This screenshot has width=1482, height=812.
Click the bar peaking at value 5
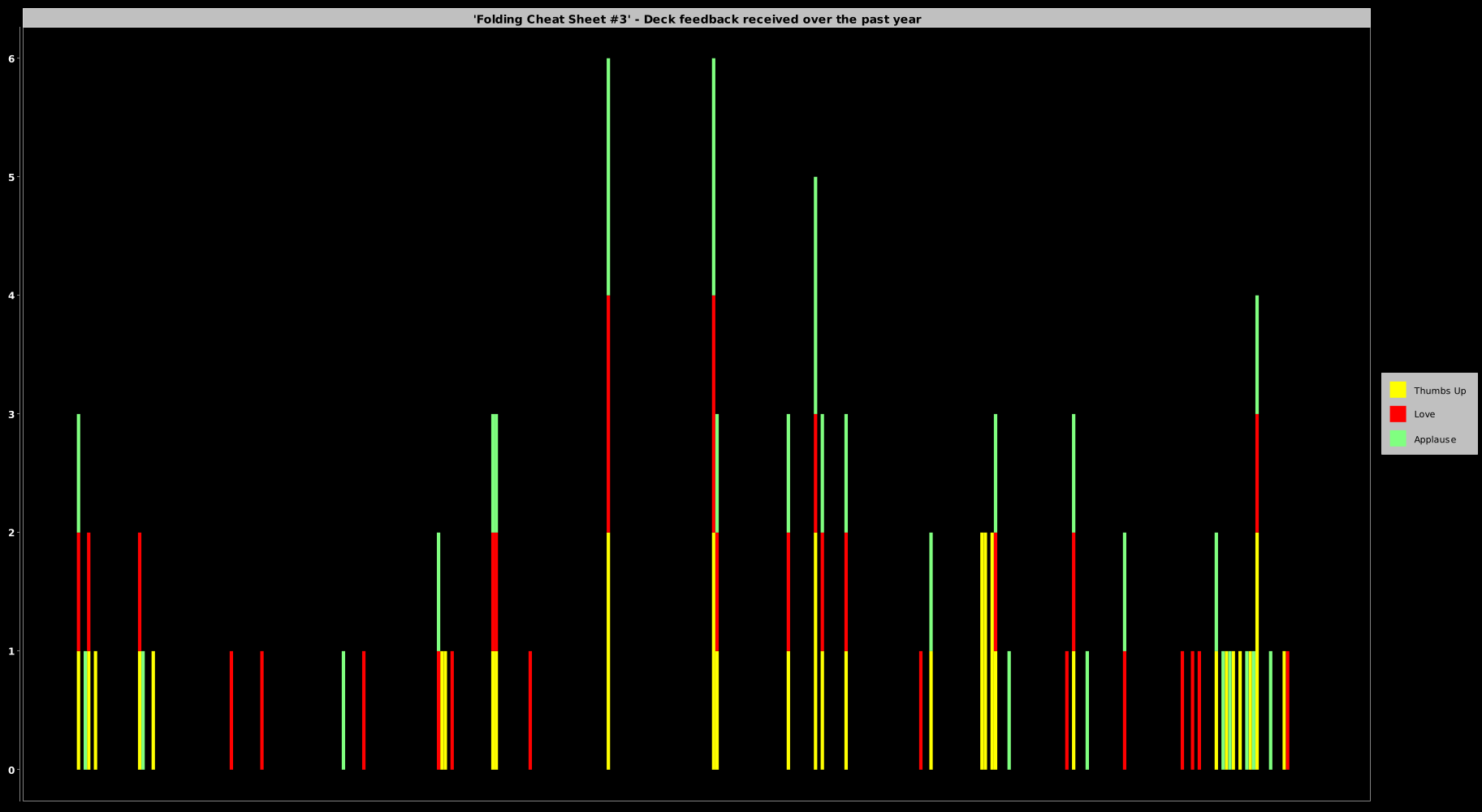(815, 473)
